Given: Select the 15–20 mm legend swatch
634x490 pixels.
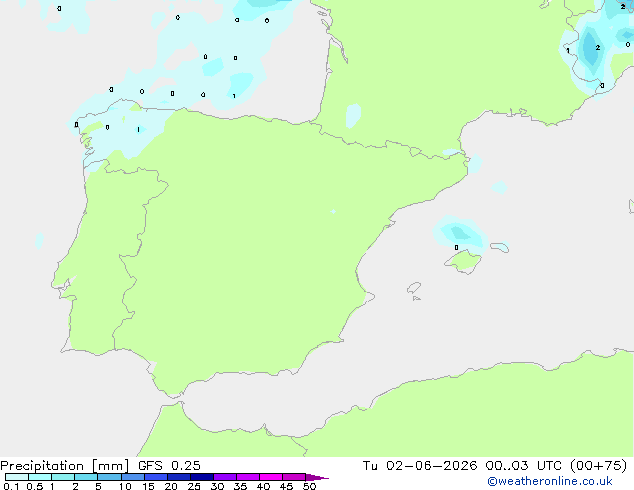Looking at the screenshot, I should [156, 477].
